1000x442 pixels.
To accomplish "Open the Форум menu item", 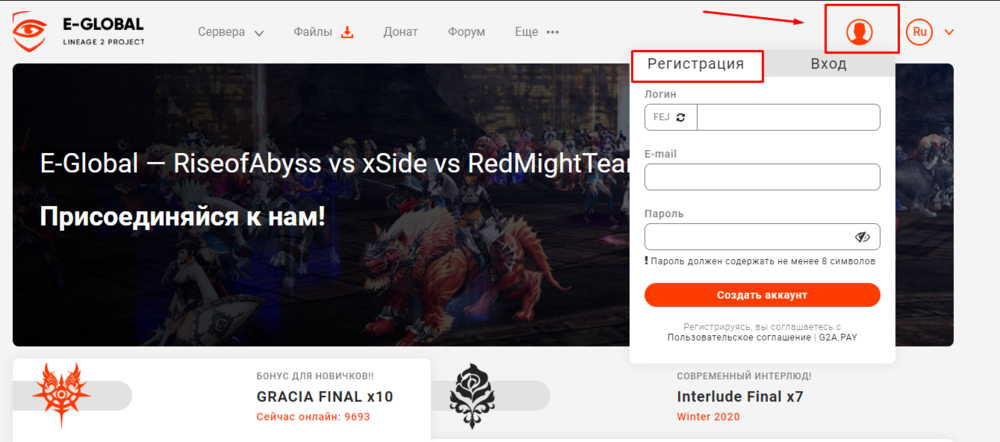I will pyautogui.click(x=466, y=32).
